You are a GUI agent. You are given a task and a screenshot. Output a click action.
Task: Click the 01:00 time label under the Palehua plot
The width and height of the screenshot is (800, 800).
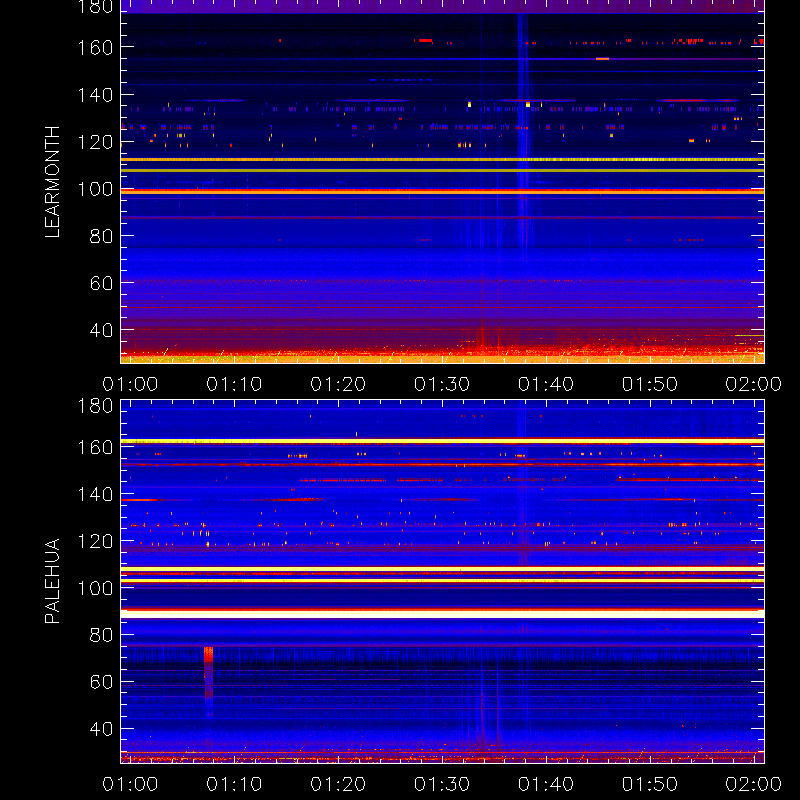tap(130, 784)
